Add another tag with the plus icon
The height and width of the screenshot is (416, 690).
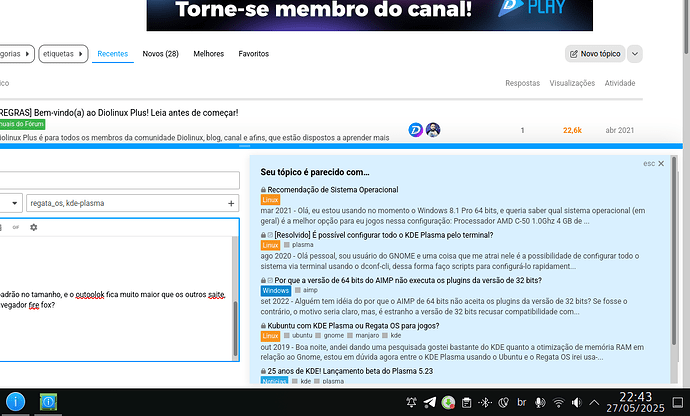[231, 203]
